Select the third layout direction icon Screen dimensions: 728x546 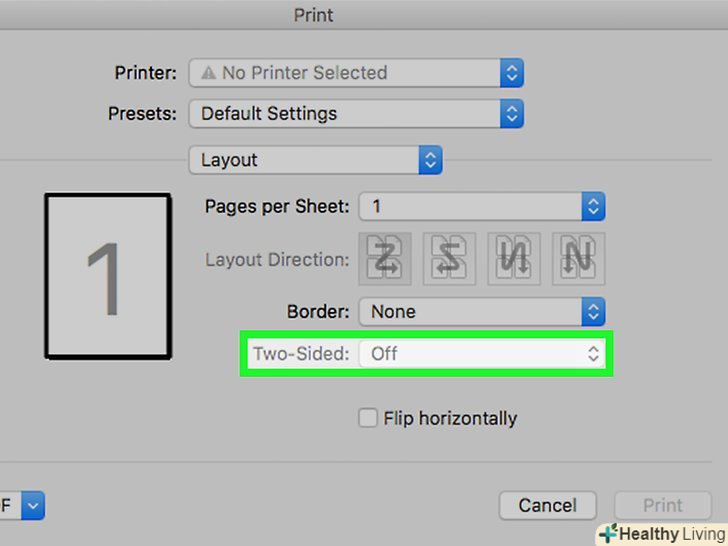(514, 259)
